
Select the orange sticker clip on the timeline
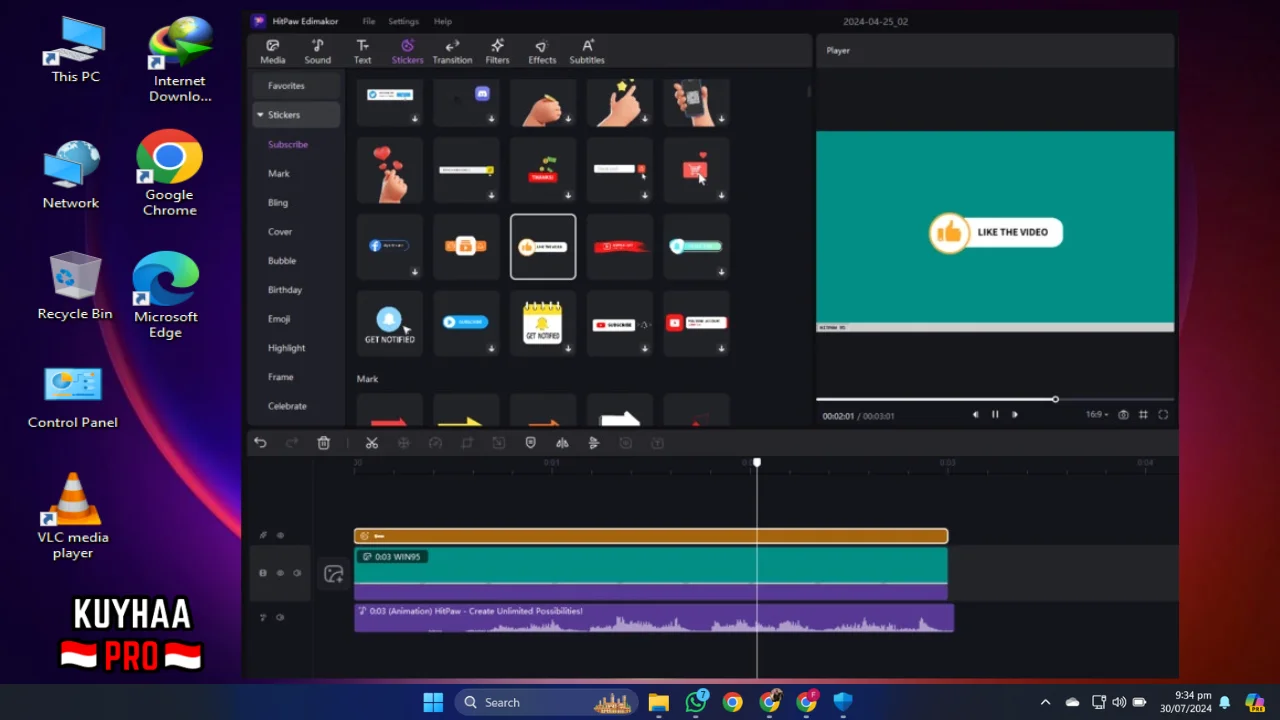pos(651,536)
